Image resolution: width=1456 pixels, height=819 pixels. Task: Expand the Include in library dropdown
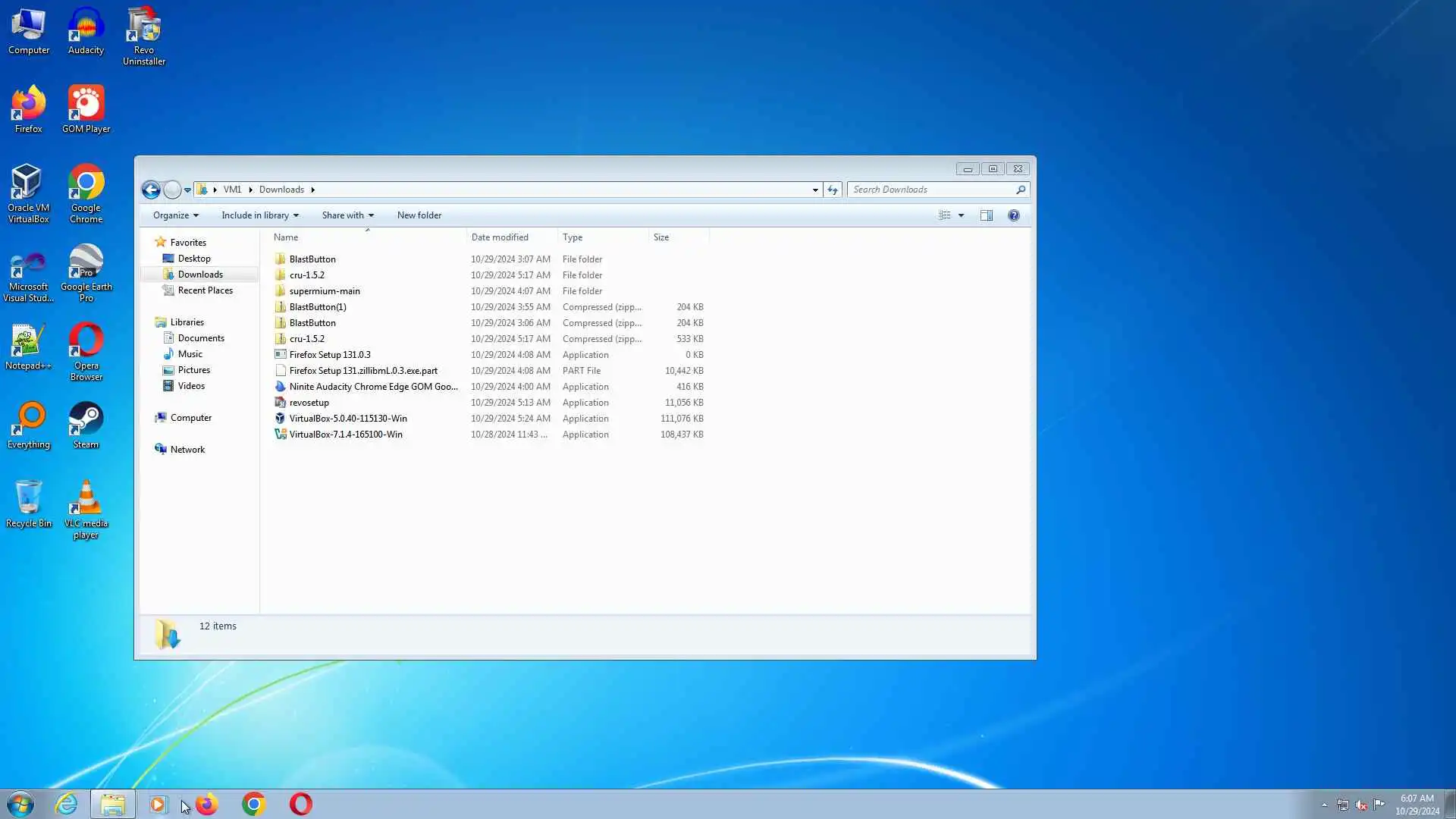[x=259, y=215]
